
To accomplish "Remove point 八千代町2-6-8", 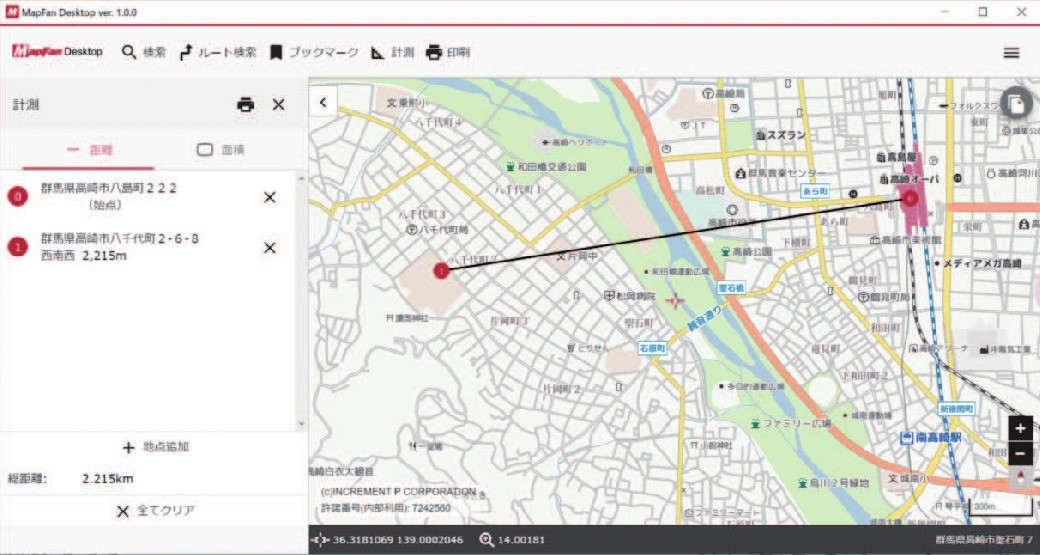I will click(x=269, y=248).
